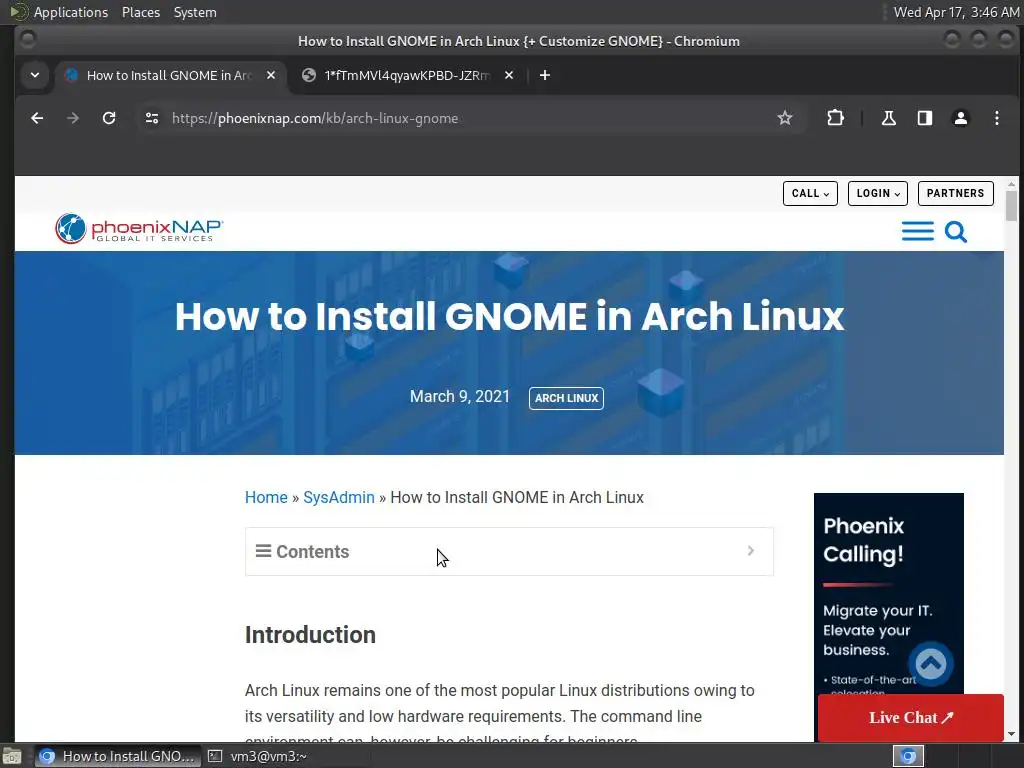Click the scroll-to-top round arrow button
The width and height of the screenshot is (1024, 768).
931,664
